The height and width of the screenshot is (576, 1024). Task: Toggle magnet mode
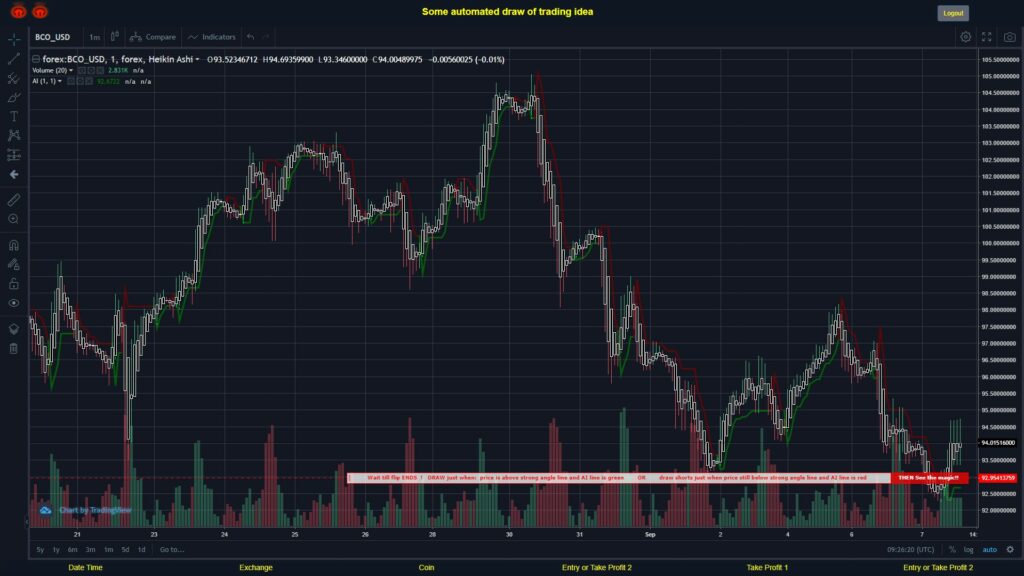(14, 245)
